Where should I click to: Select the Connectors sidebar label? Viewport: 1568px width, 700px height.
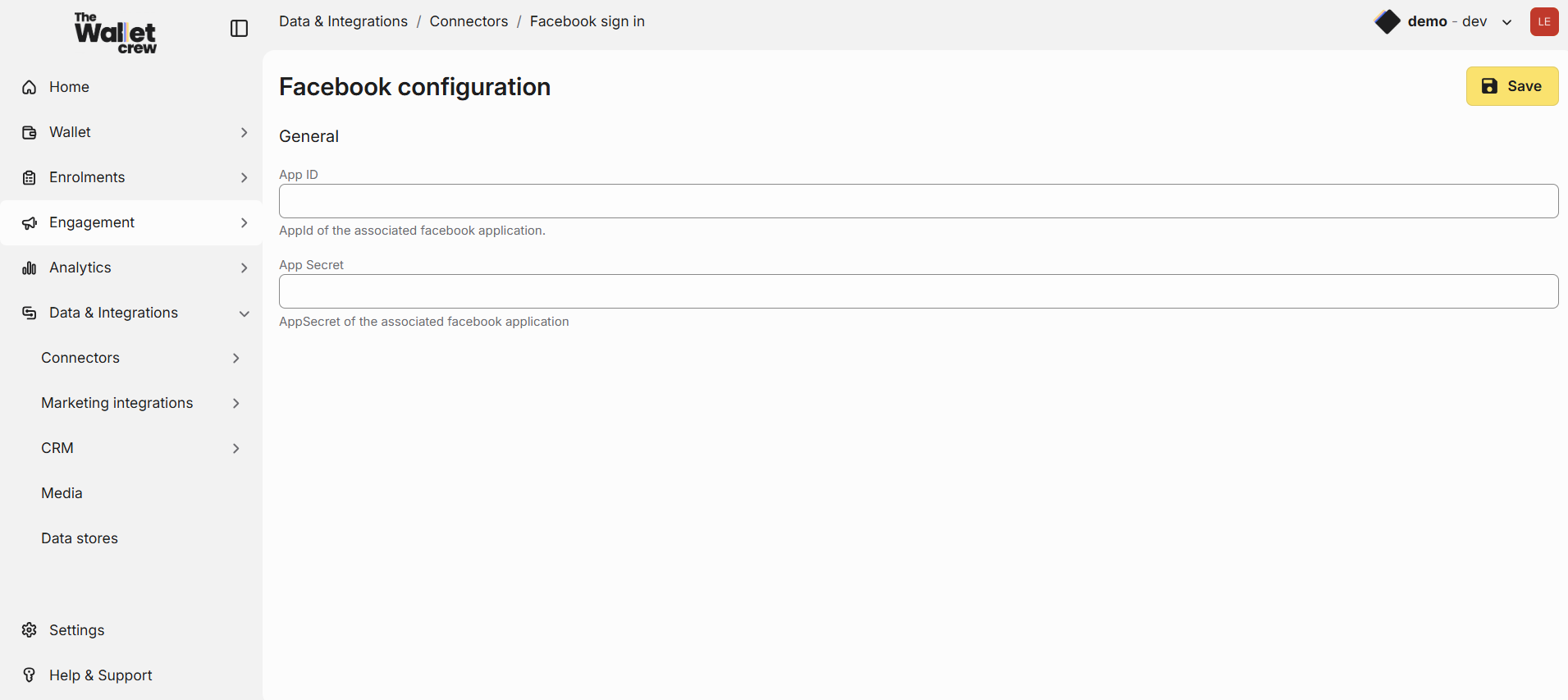80,358
